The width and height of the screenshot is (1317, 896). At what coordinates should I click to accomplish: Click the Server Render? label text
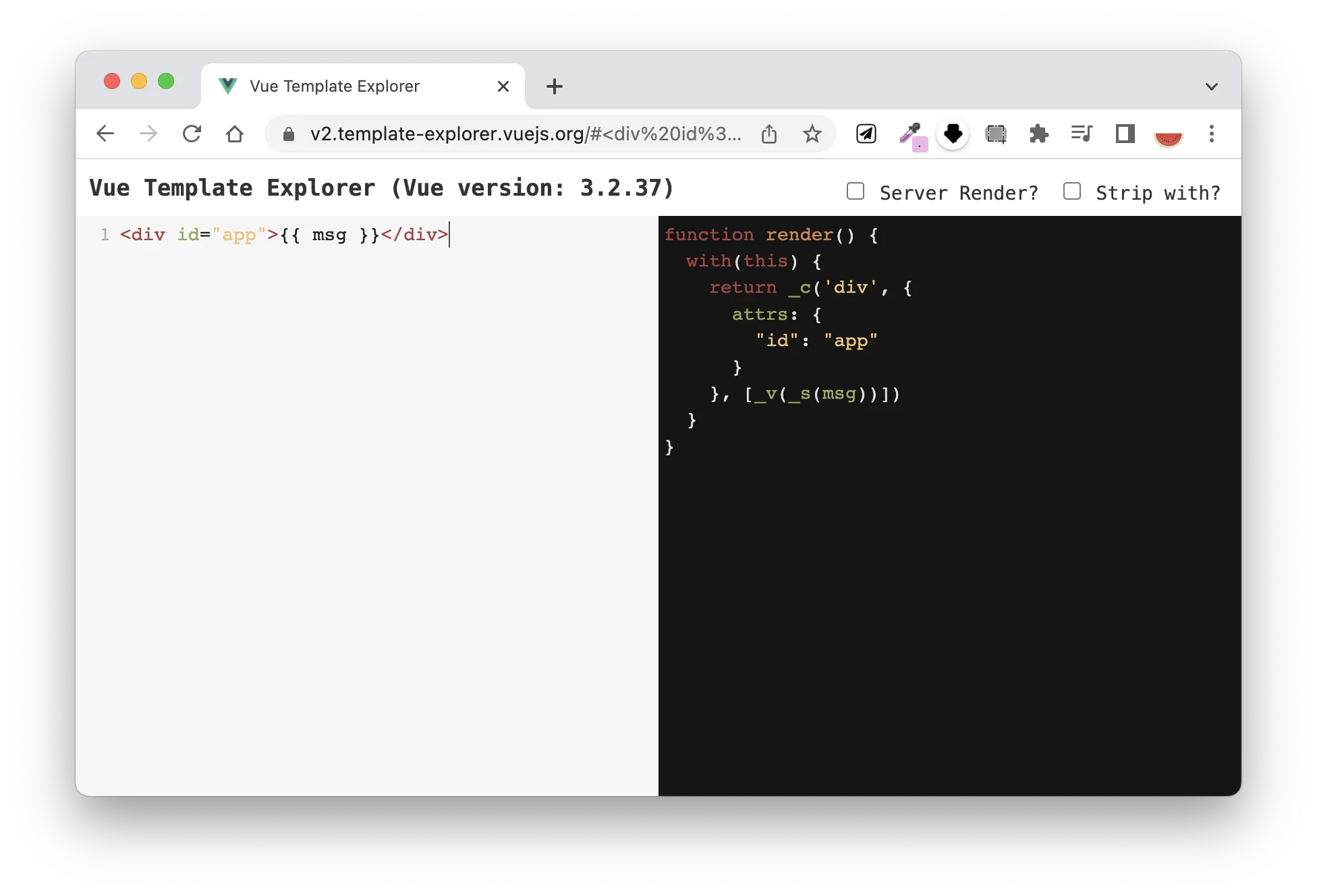[x=959, y=193]
